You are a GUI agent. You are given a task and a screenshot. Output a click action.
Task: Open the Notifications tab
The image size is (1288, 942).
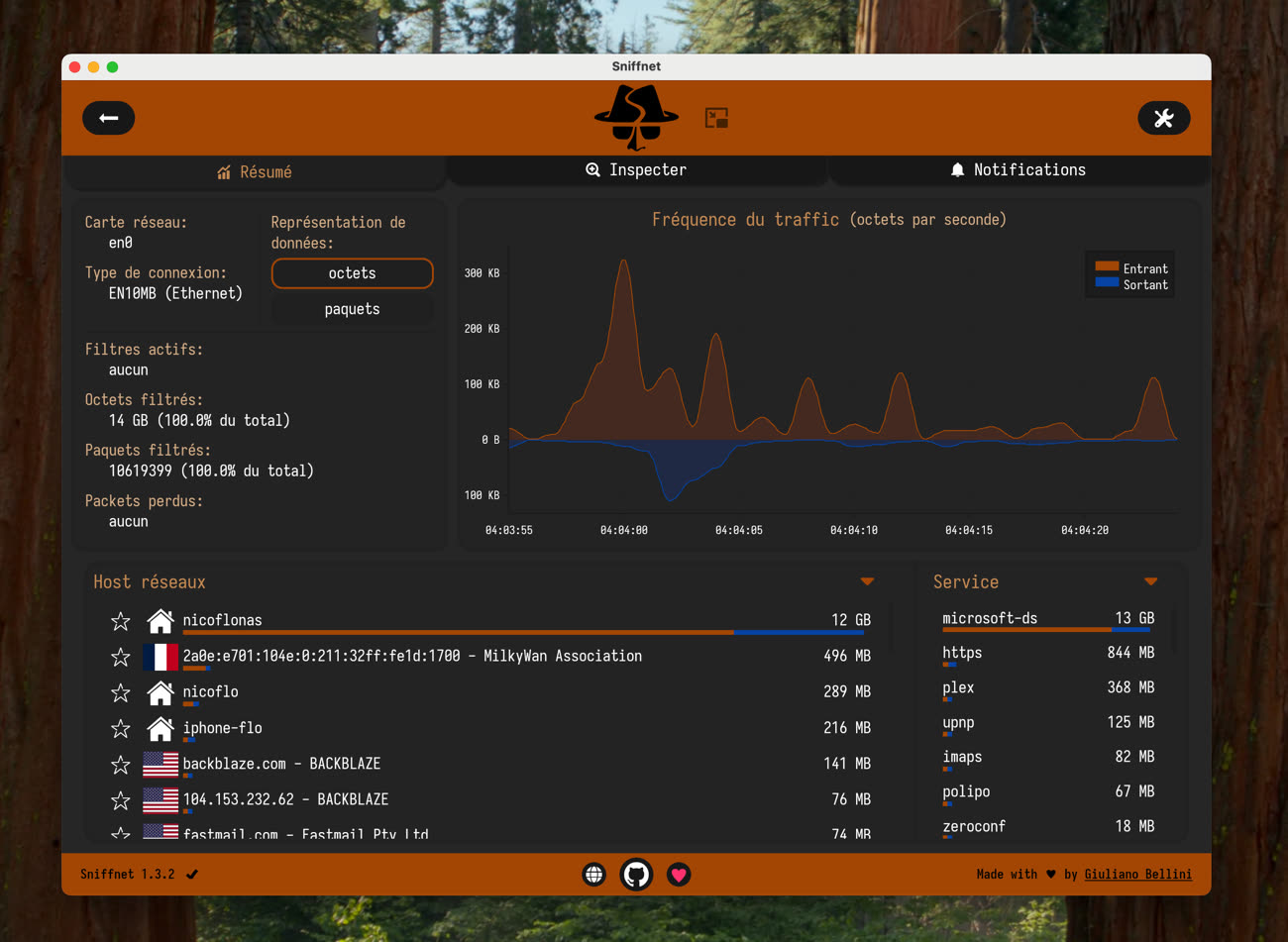[1019, 169]
